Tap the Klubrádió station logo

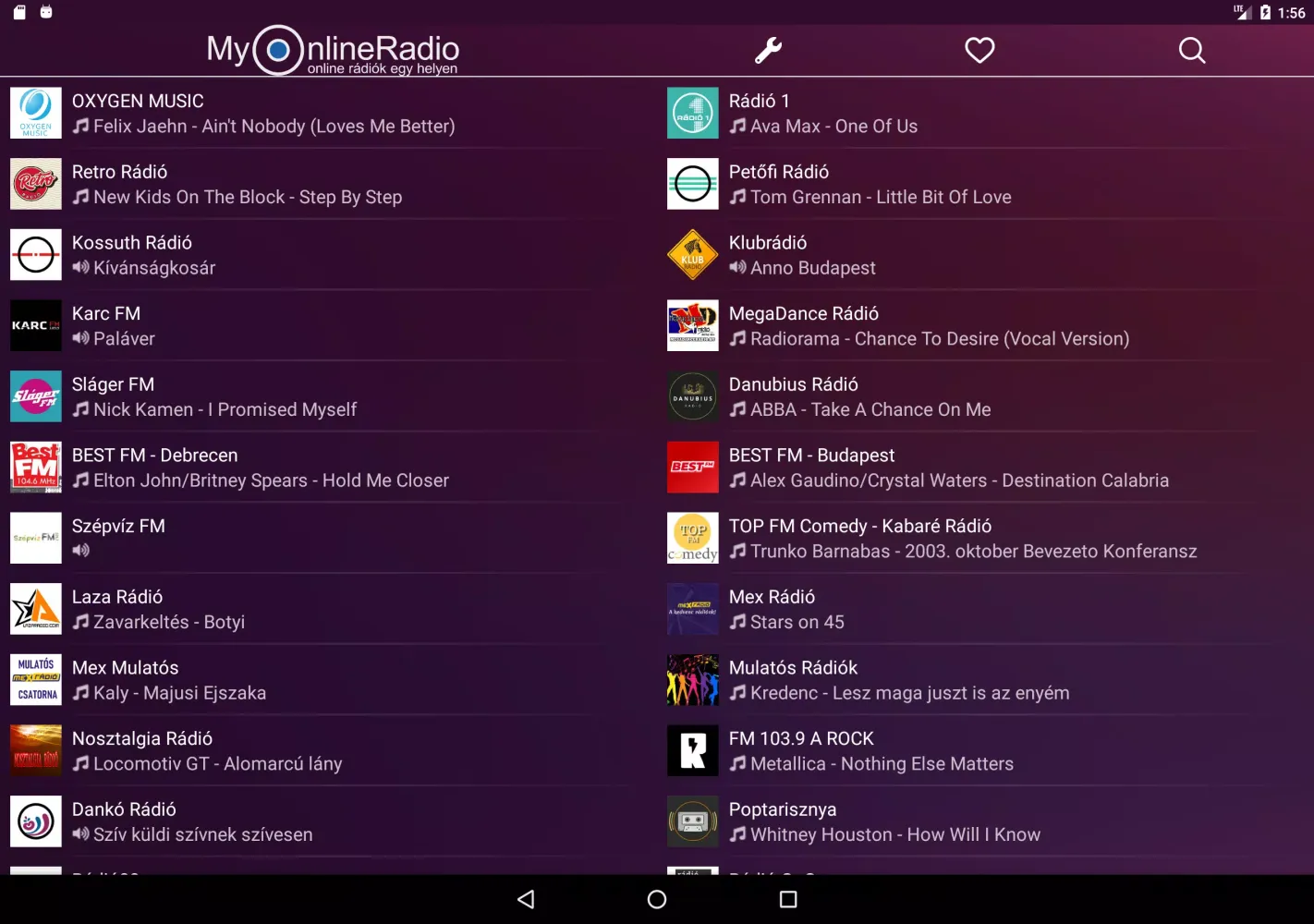point(693,255)
